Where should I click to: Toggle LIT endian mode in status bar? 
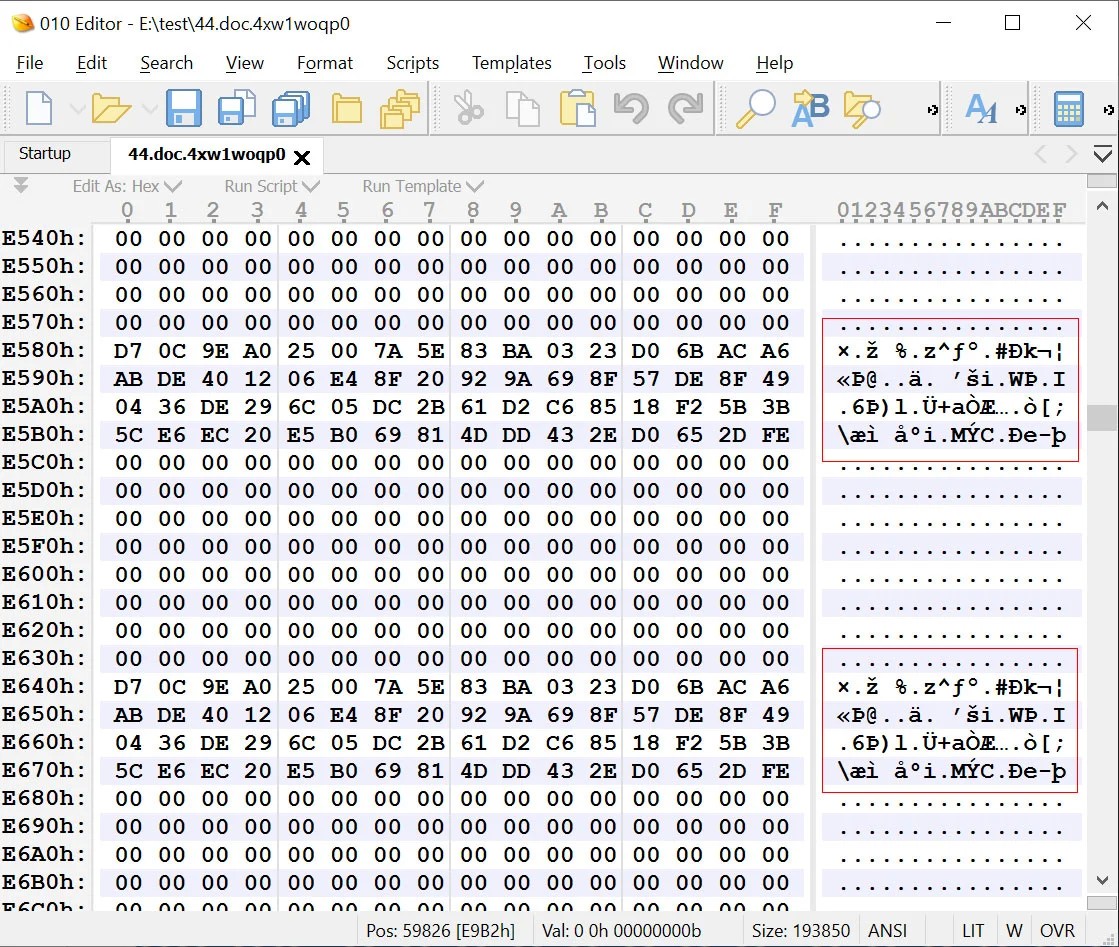click(x=973, y=930)
